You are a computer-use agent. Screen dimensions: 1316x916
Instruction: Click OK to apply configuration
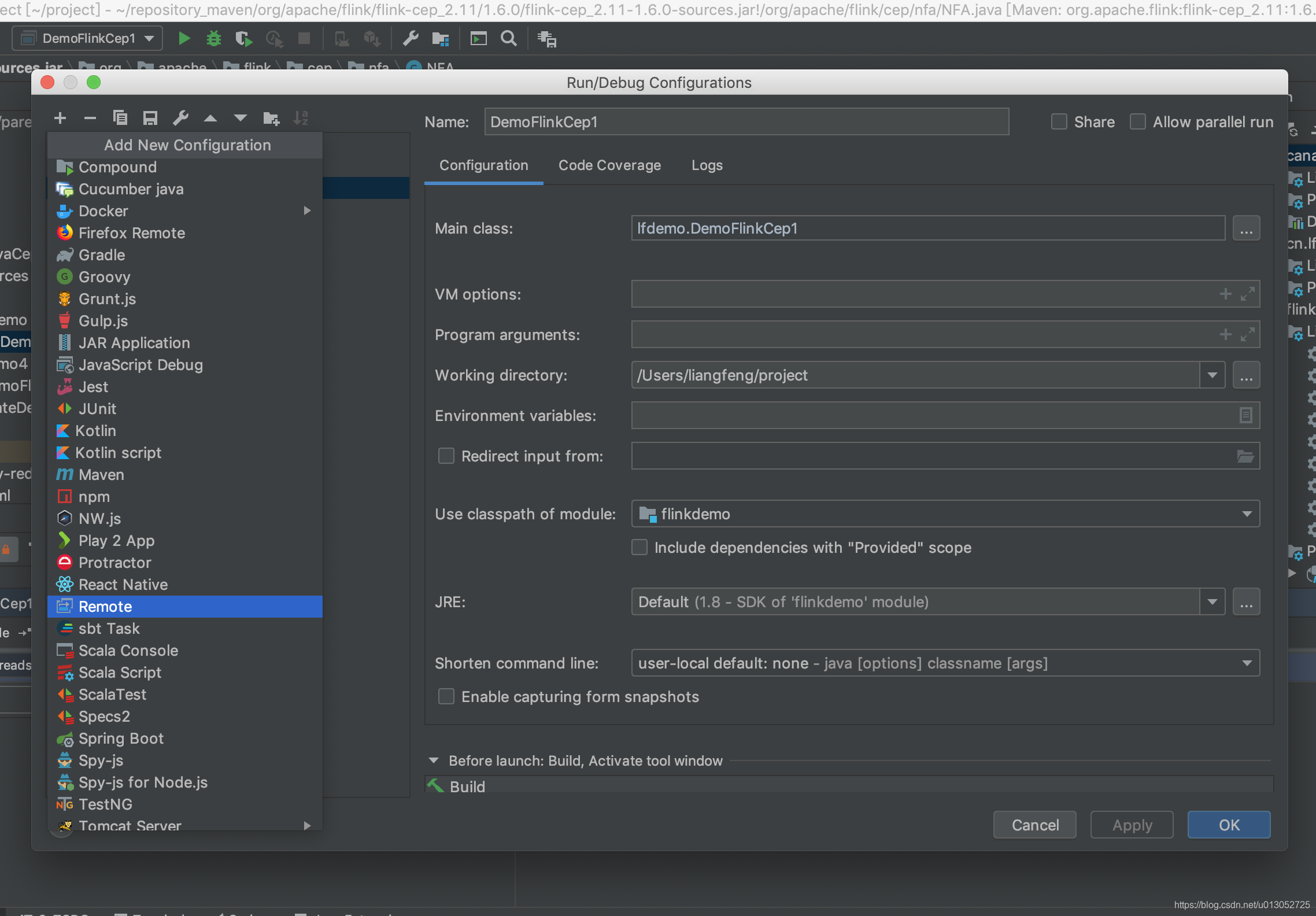point(1229,824)
